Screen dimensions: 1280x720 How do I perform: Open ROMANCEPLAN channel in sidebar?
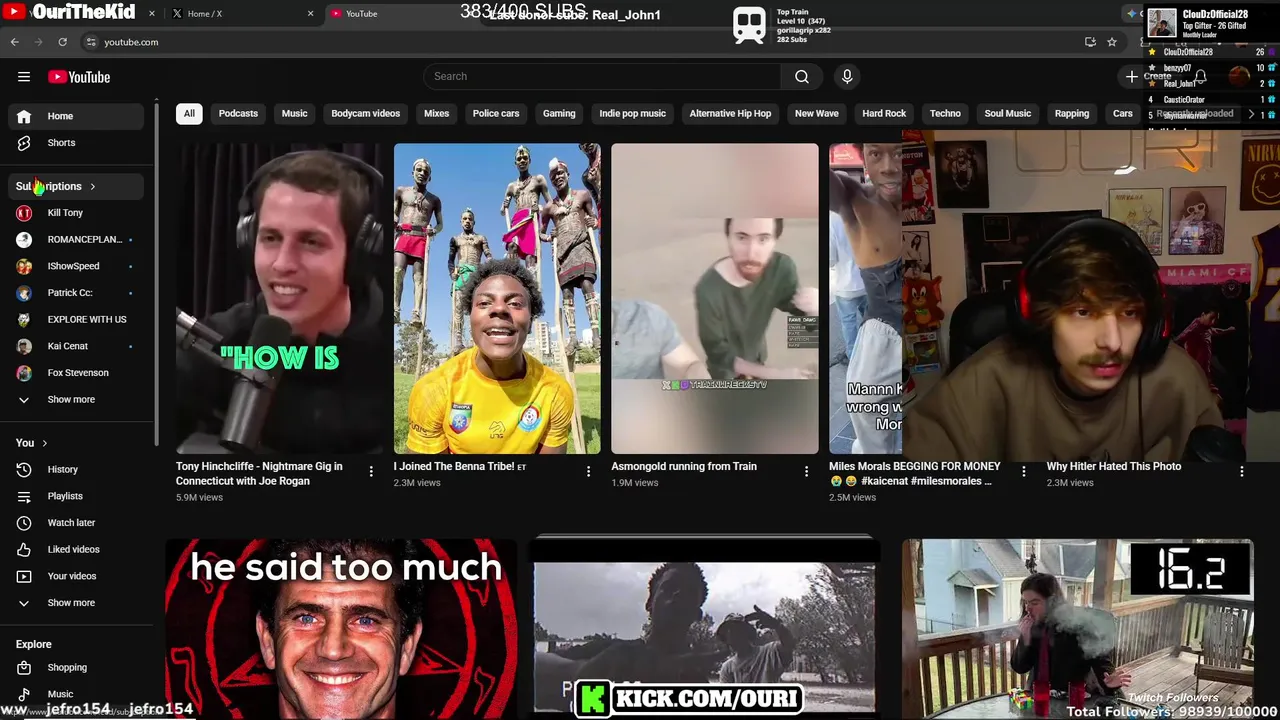tap(76, 240)
